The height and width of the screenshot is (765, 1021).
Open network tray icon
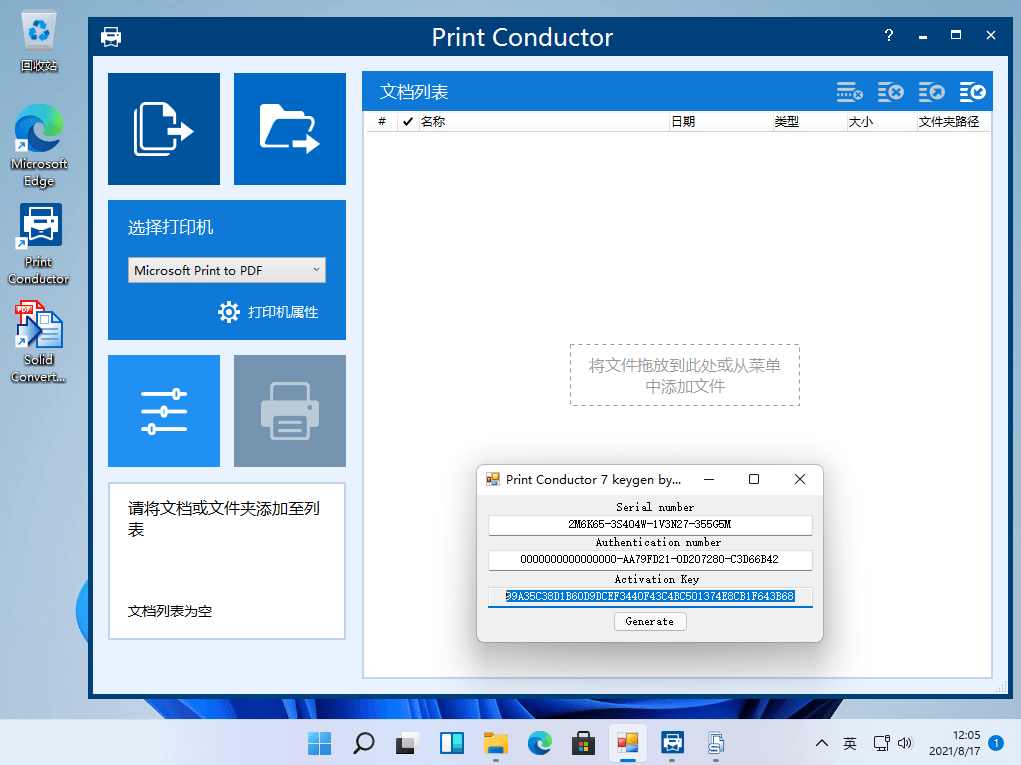click(x=882, y=743)
